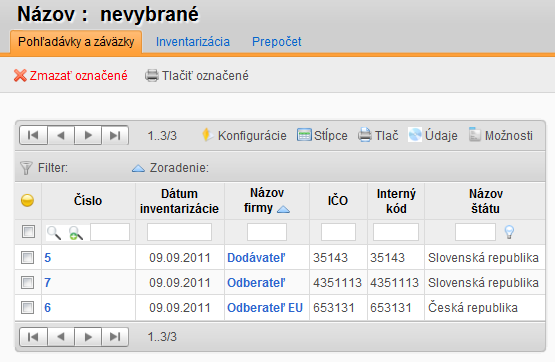
Task: Sort by Interný kód column header
Action: [396, 201]
